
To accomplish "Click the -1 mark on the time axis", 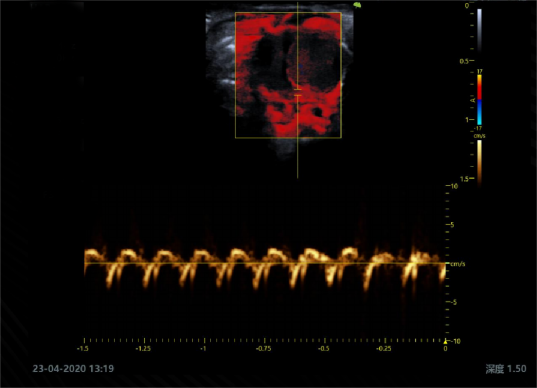I will pos(204,348).
